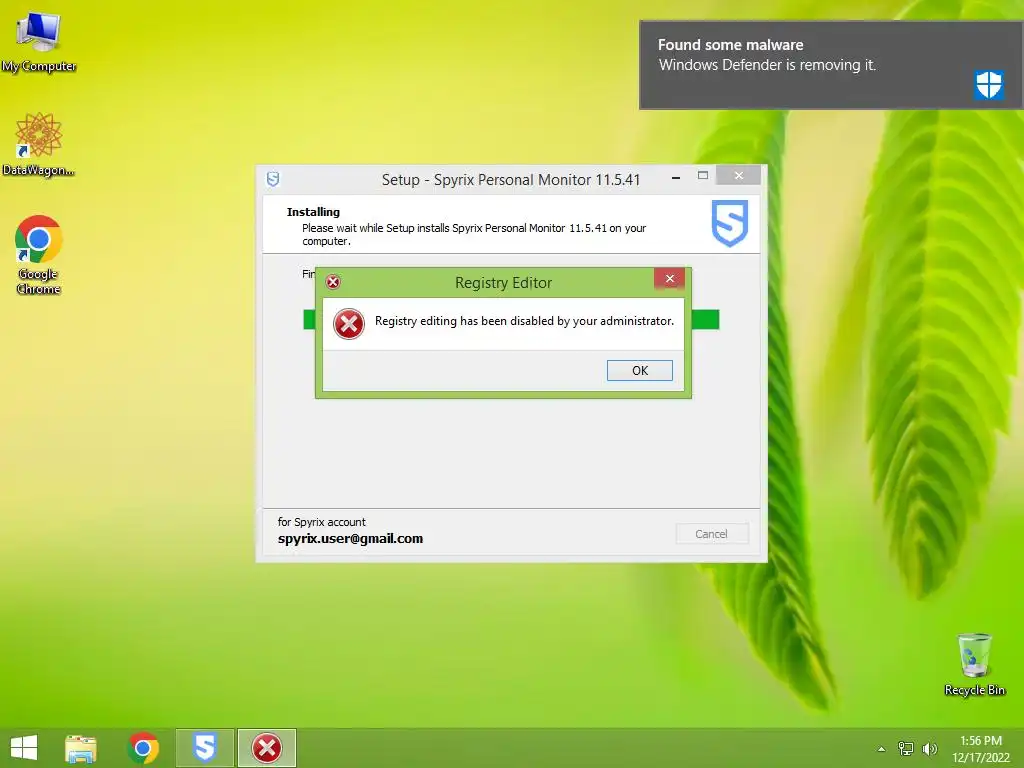This screenshot has width=1024, height=768.
Task: Click OK in the Registry Editor dialog
Action: pyautogui.click(x=639, y=370)
